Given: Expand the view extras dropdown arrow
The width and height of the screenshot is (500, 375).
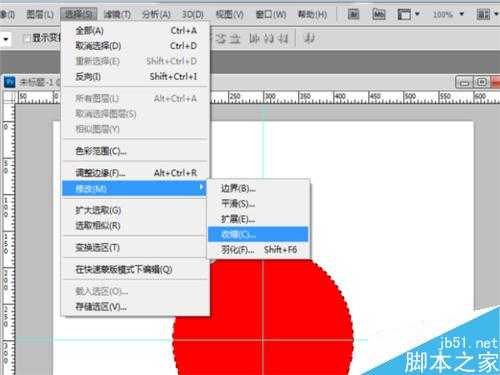Looking at the screenshot, I should coord(417,14).
